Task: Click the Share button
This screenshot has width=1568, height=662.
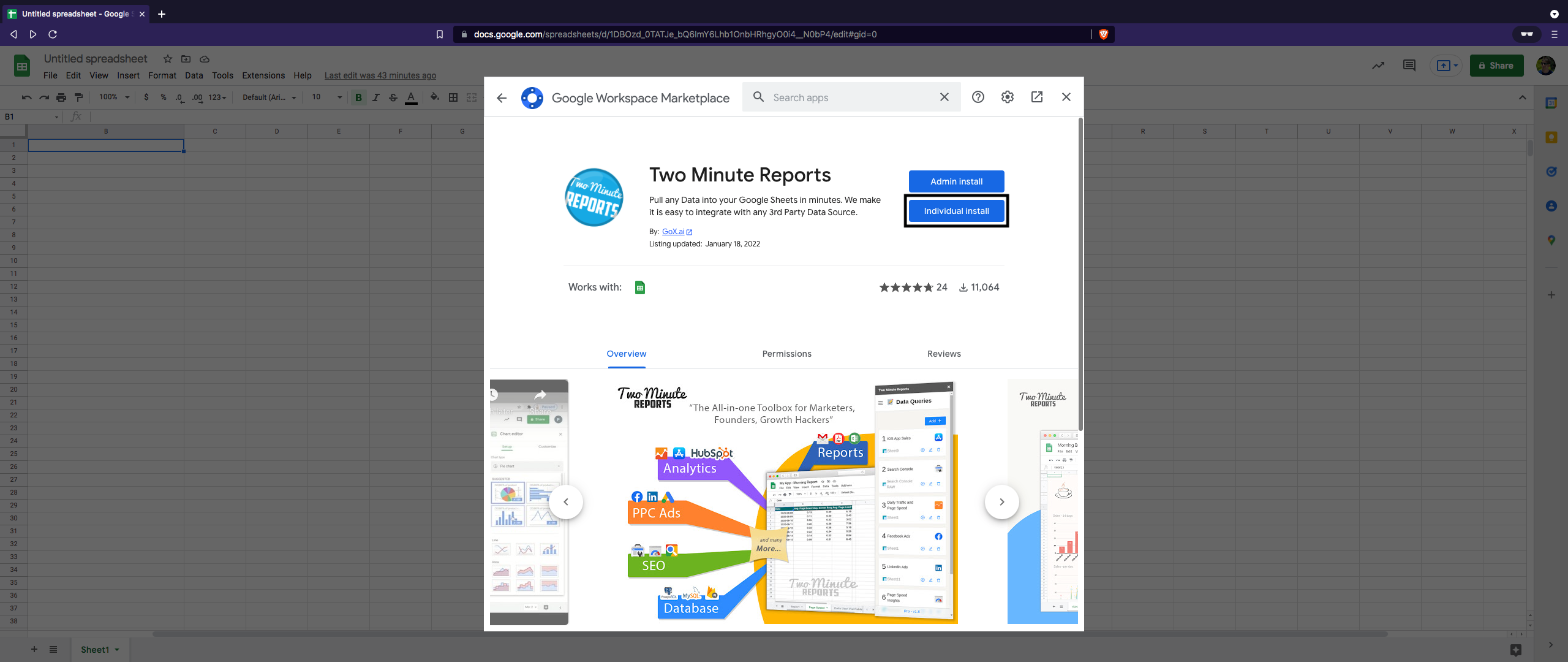Action: pos(1496,65)
